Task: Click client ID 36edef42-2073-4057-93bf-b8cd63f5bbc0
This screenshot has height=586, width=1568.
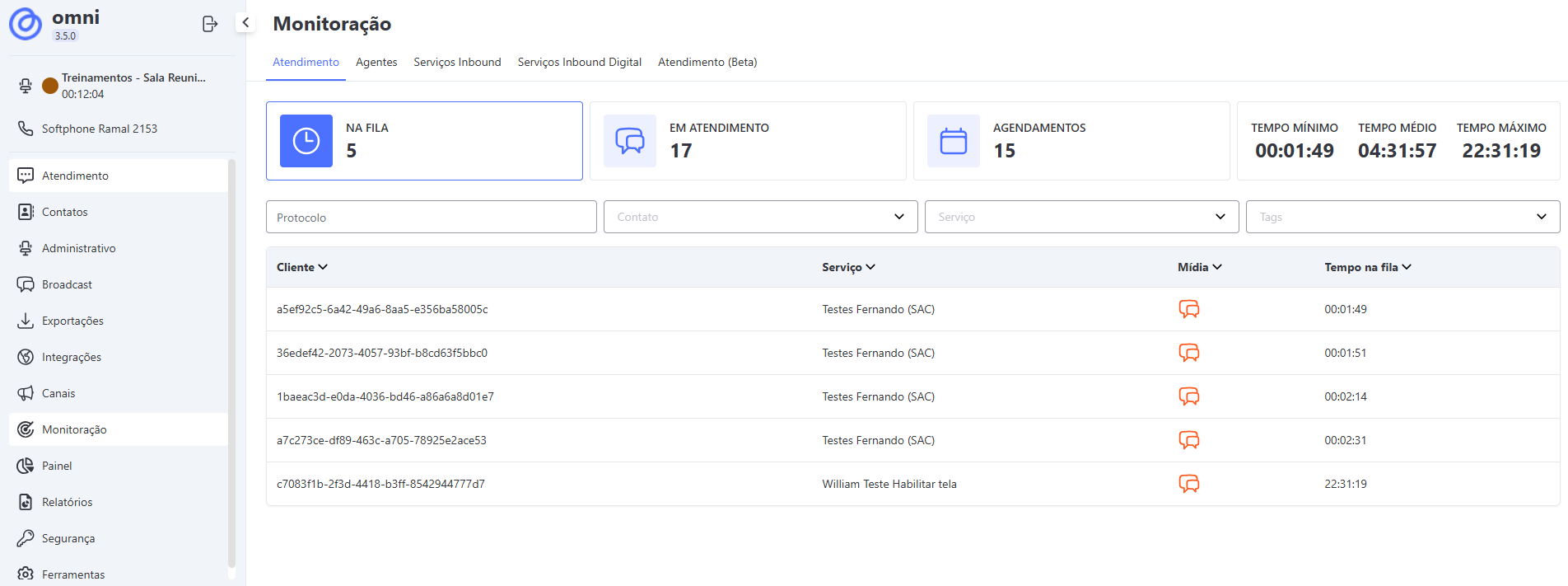Action: point(382,353)
